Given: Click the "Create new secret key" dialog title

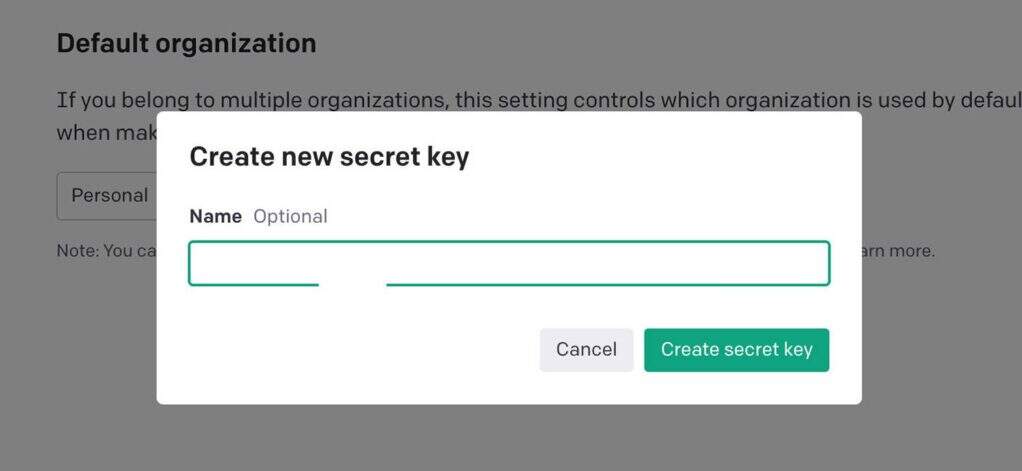Looking at the screenshot, I should pos(329,157).
